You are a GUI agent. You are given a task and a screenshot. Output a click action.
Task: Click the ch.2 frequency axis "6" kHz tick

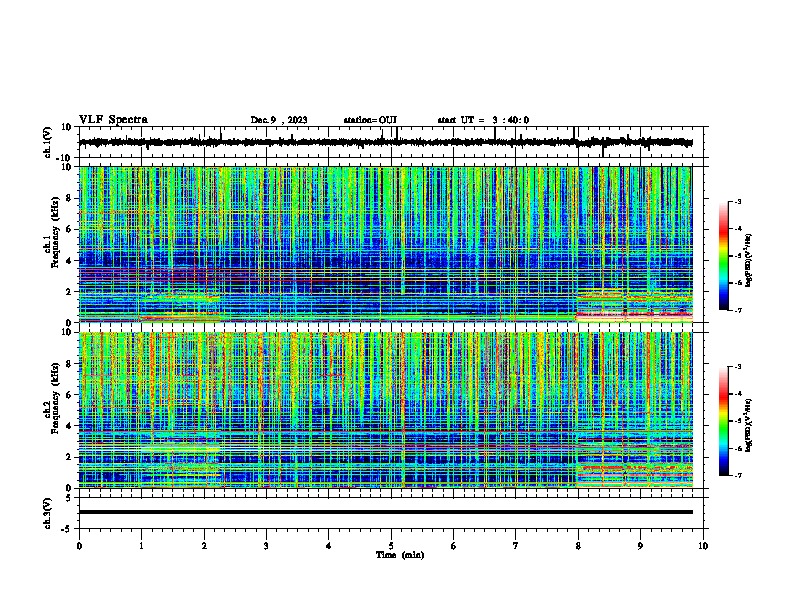click(x=71, y=395)
